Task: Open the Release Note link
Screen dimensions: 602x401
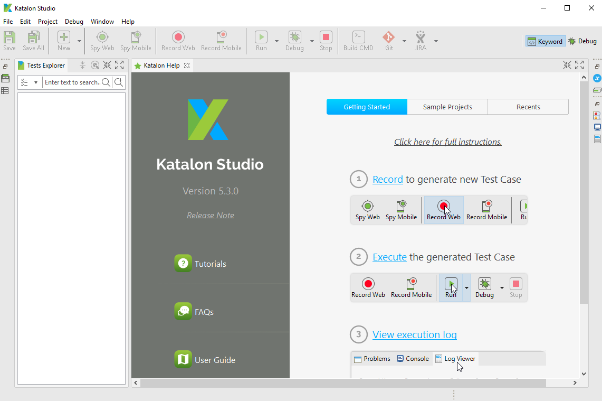Action: click(210, 215)
